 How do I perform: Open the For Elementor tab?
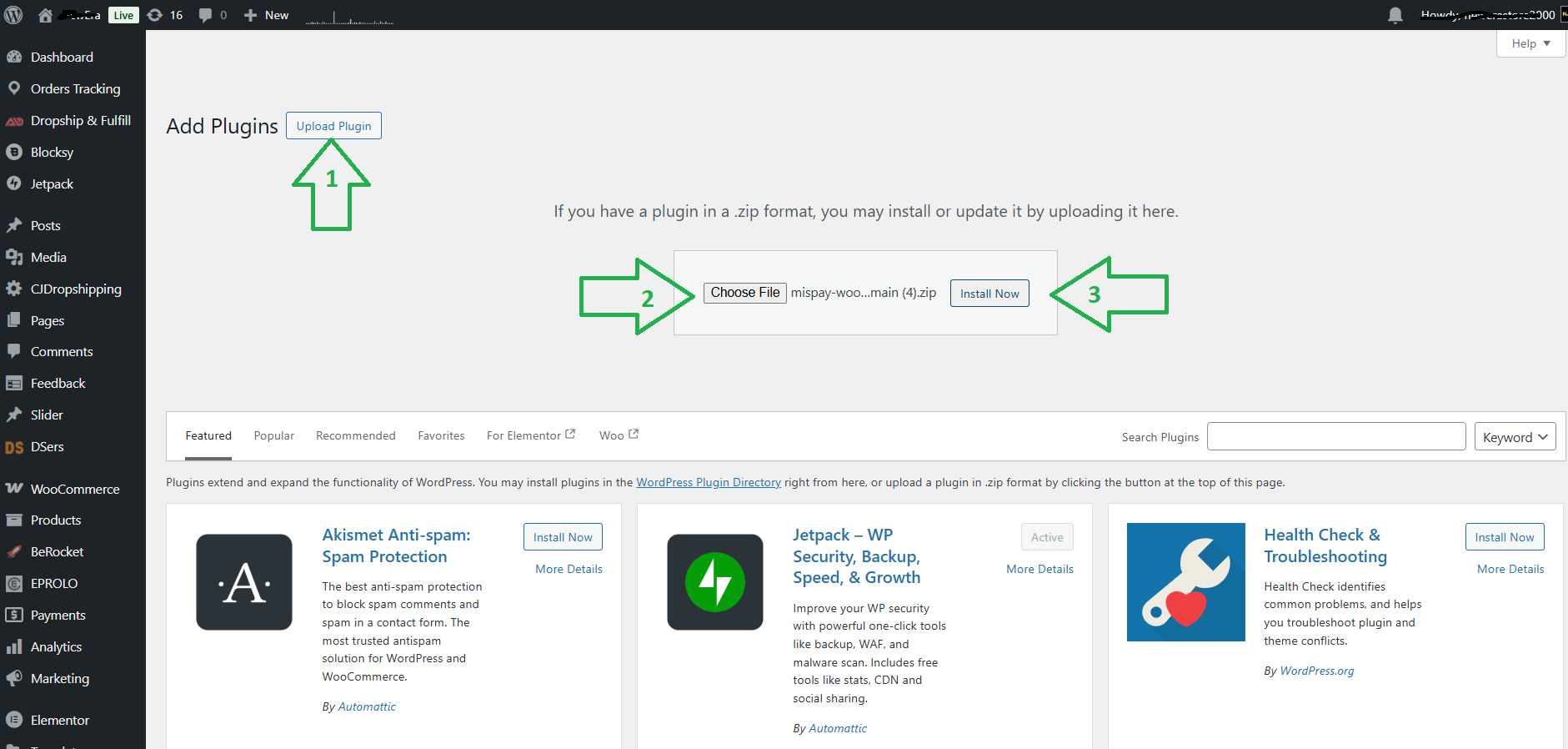click(x=531, y=435)
